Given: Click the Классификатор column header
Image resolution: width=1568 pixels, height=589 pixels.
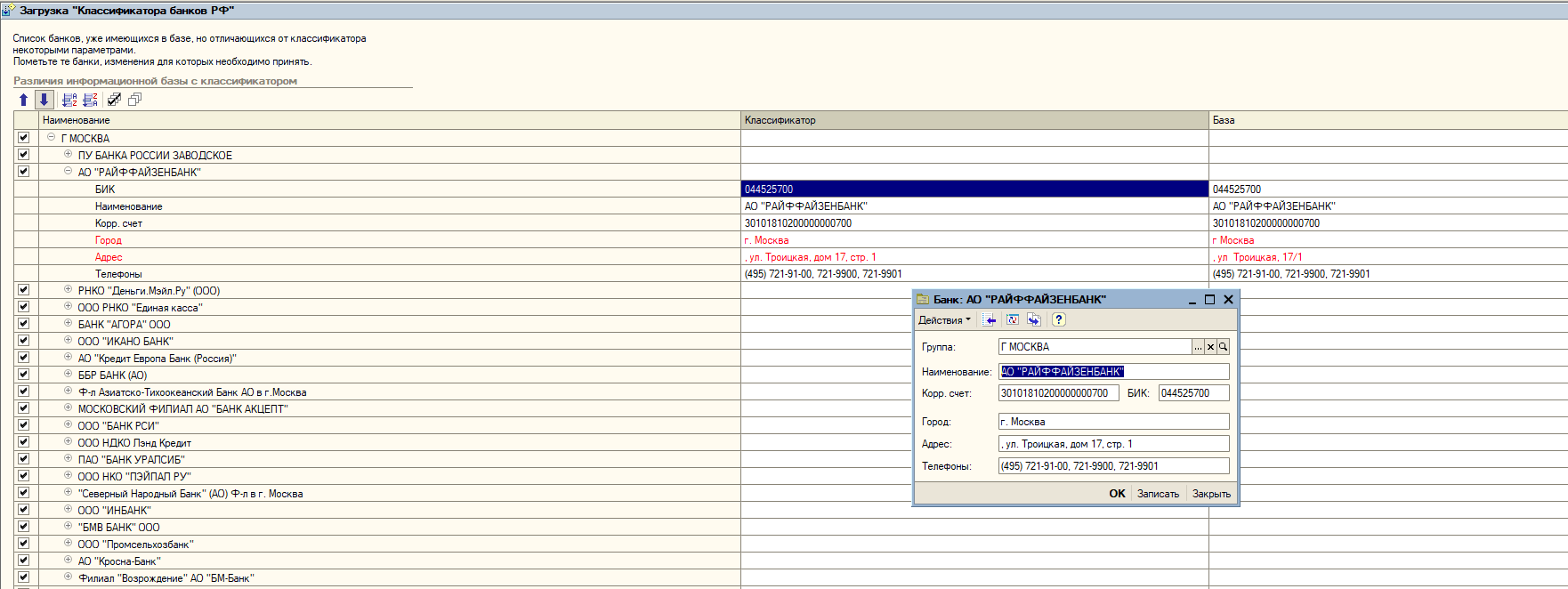Looking at the screenshot, I should click(x=974, y=120).
